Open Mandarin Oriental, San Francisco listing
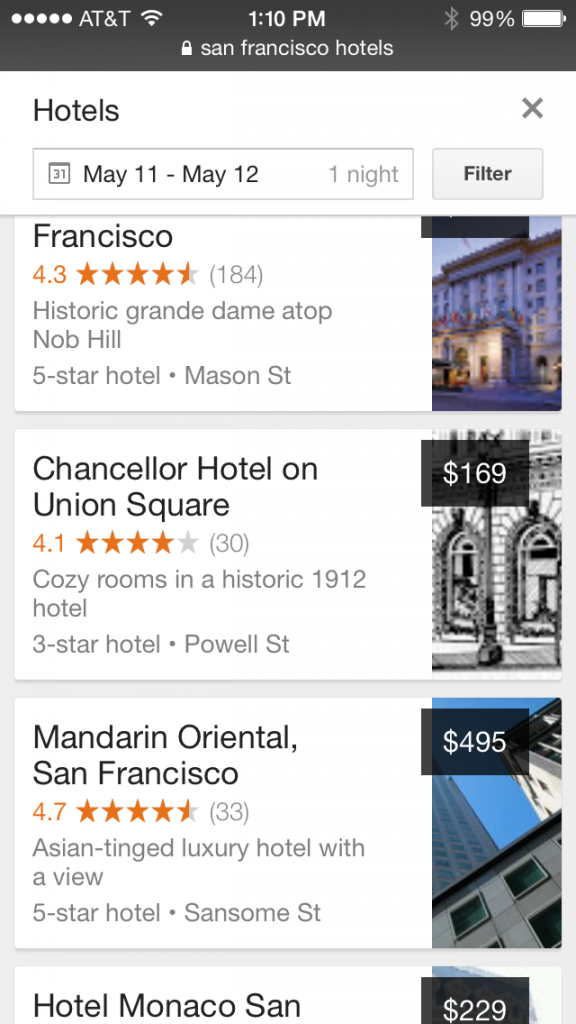Viewport: 576px width, 1024px height. (288, 823)
